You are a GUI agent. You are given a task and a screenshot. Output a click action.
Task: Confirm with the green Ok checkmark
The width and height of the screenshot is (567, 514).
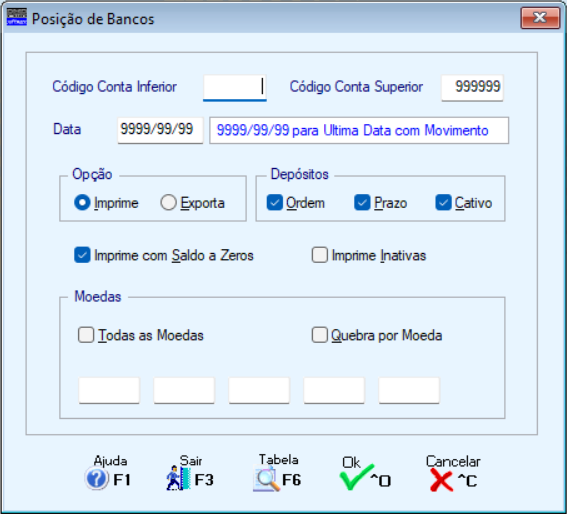click(356, 477)
